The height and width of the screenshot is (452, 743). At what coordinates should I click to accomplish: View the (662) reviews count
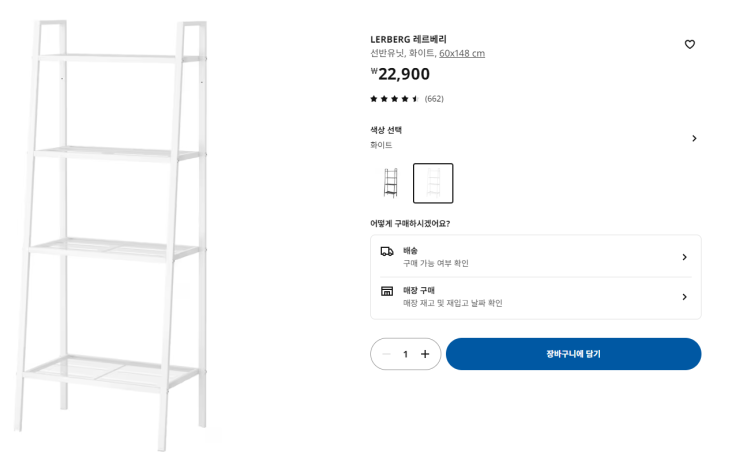click(434, 99)
